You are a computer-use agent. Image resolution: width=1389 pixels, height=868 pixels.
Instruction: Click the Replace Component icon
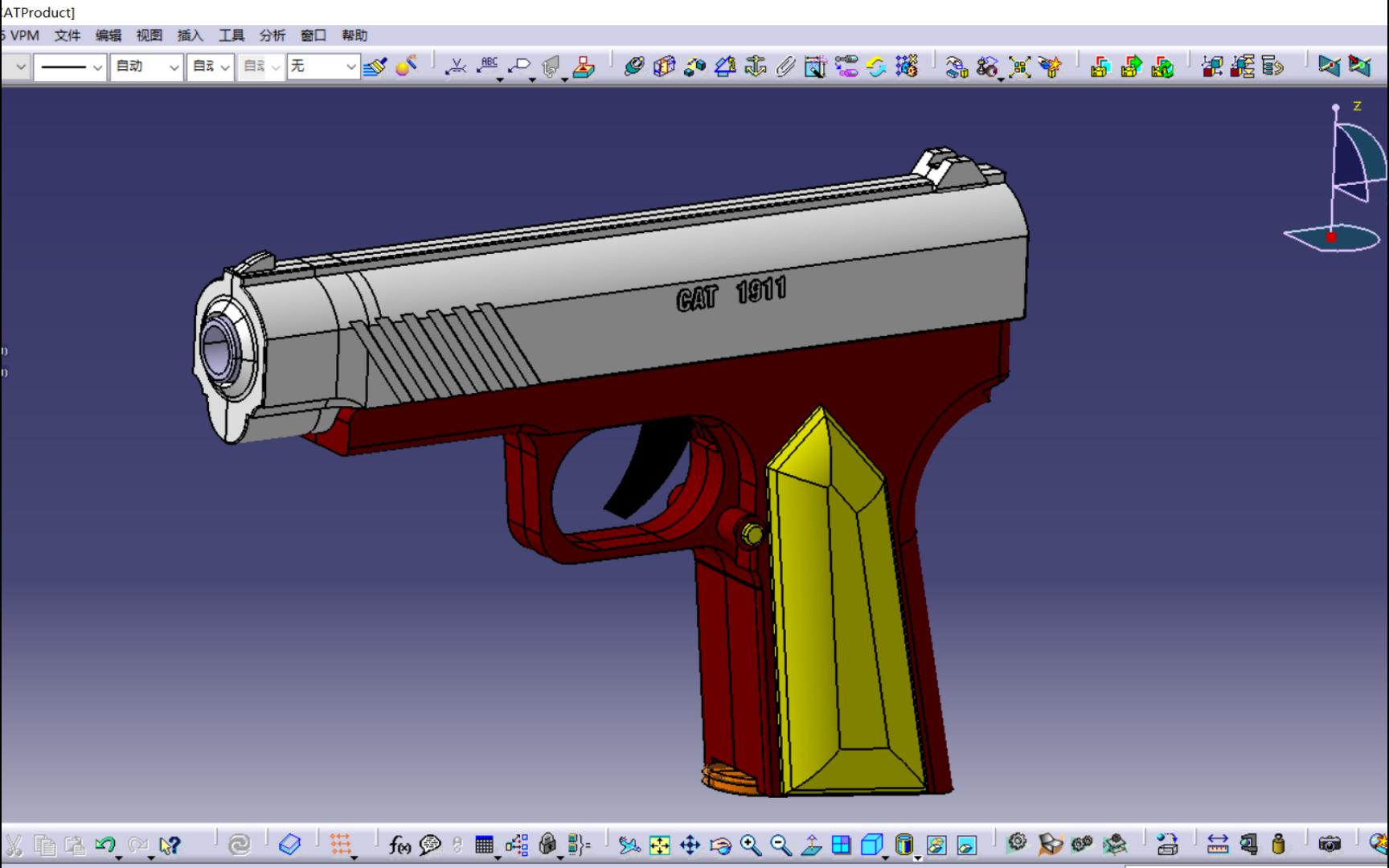tap(1162, 67)
